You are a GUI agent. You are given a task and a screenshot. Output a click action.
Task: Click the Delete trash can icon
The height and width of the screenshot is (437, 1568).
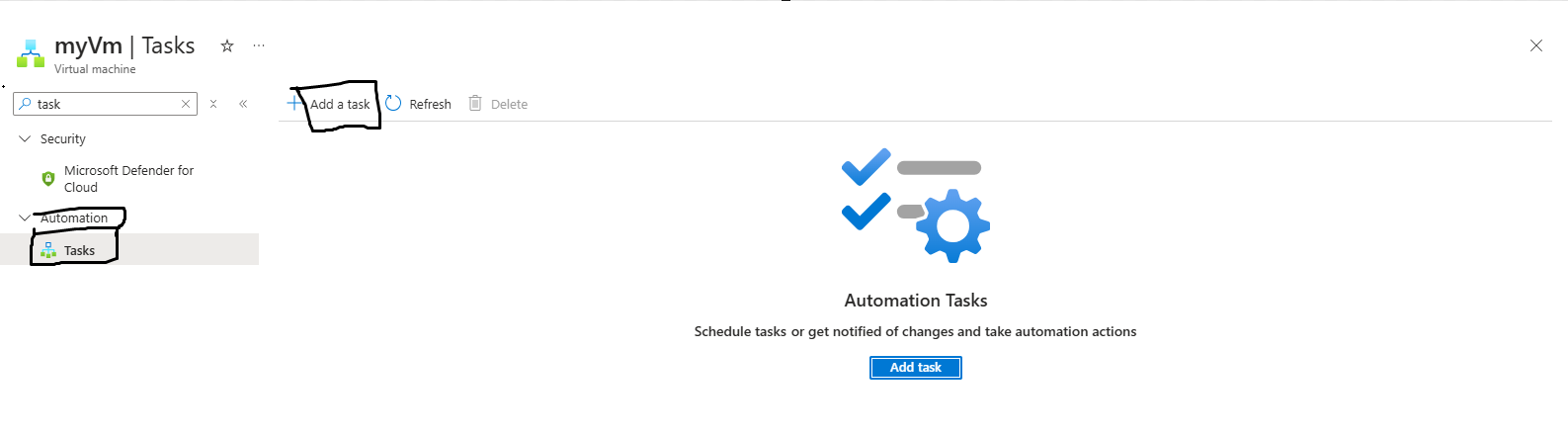[x=475, y=103]
